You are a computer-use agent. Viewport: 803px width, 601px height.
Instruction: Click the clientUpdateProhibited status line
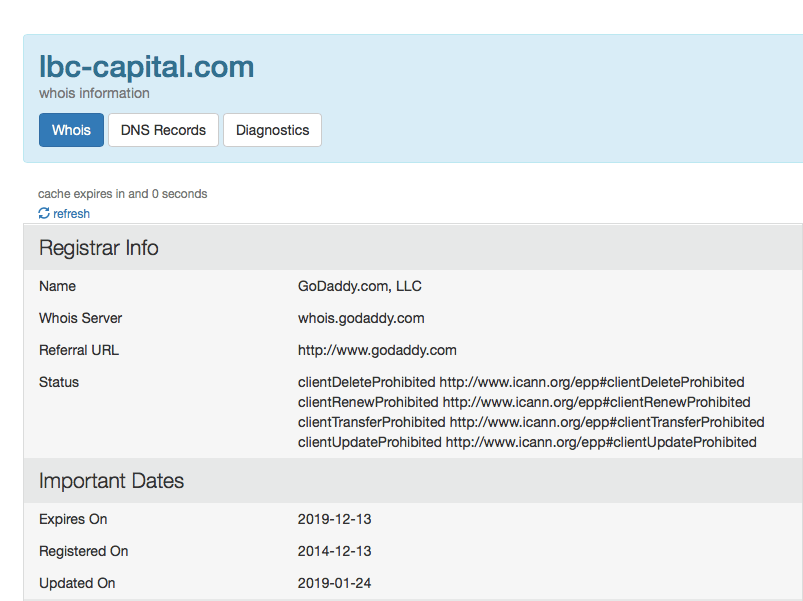527,442
